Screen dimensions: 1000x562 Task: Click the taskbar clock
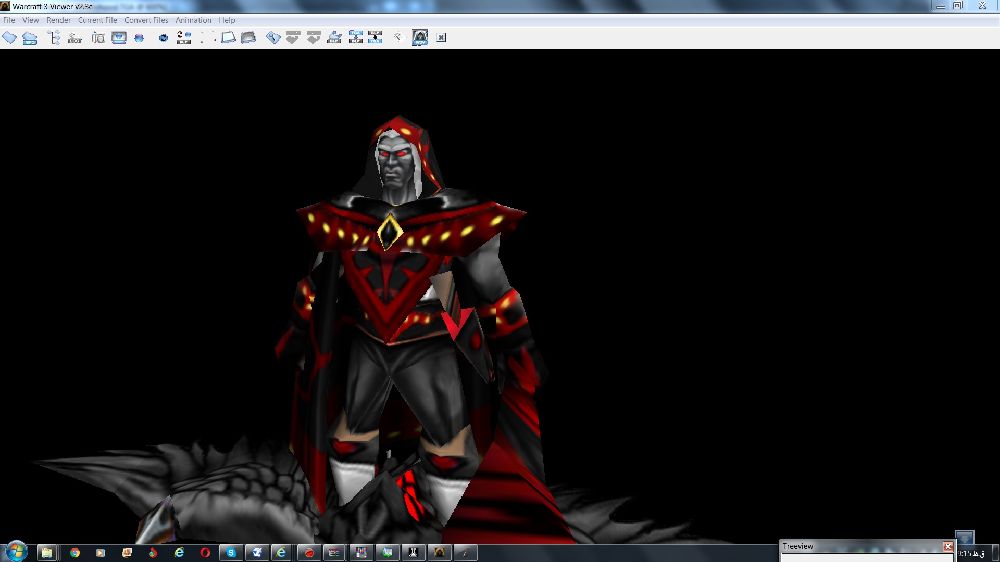972,553
